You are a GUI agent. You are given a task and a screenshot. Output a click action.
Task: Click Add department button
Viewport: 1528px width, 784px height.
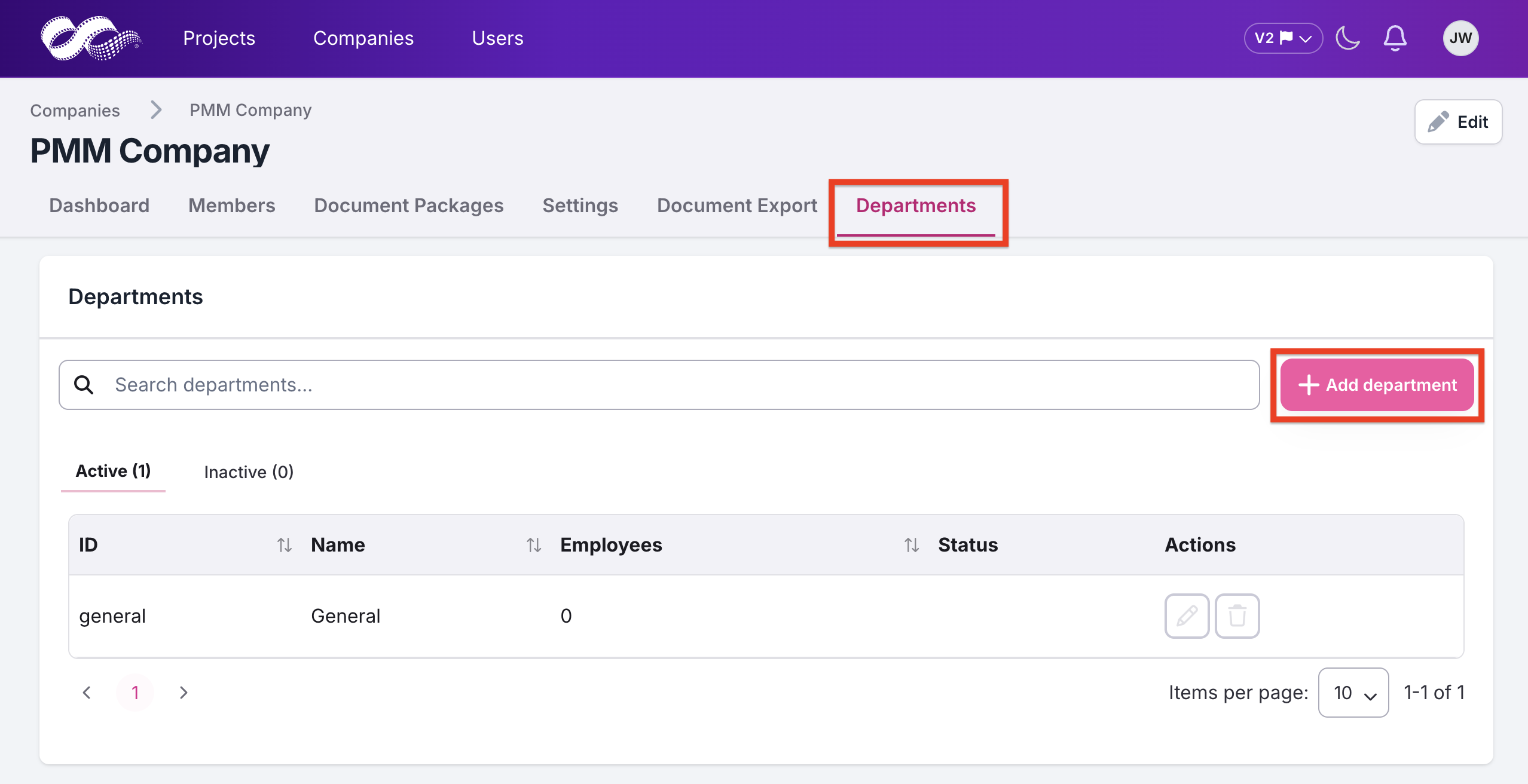point(1377,385)
